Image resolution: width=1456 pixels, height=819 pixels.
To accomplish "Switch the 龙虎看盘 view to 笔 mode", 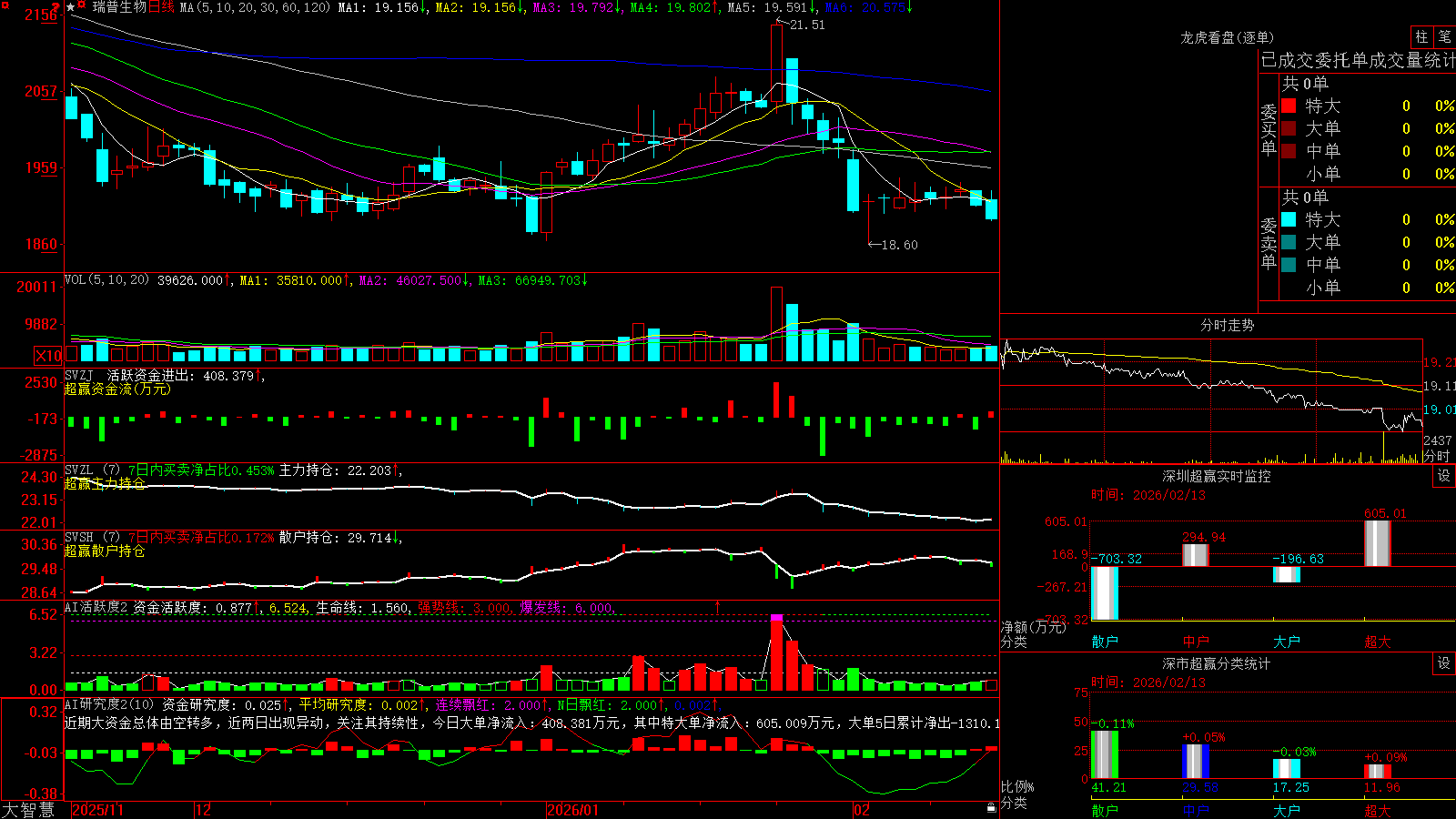I will (1444, 36).
